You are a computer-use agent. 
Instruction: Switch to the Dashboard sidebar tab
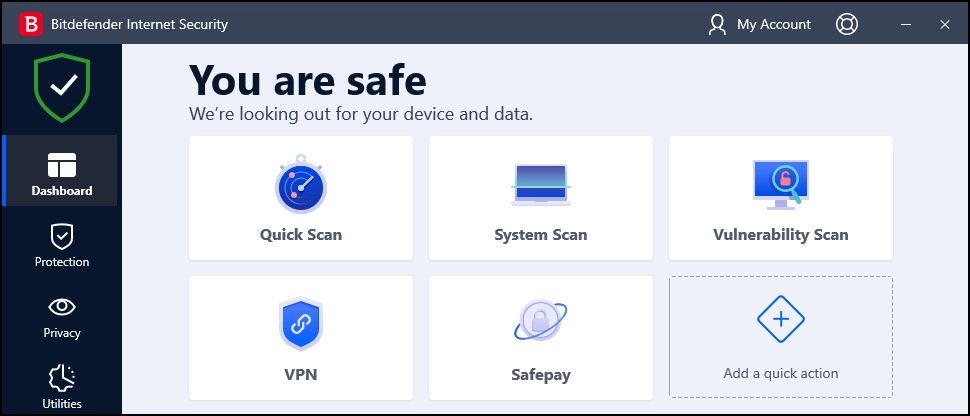pyautogui.click(x=60, y=170)
